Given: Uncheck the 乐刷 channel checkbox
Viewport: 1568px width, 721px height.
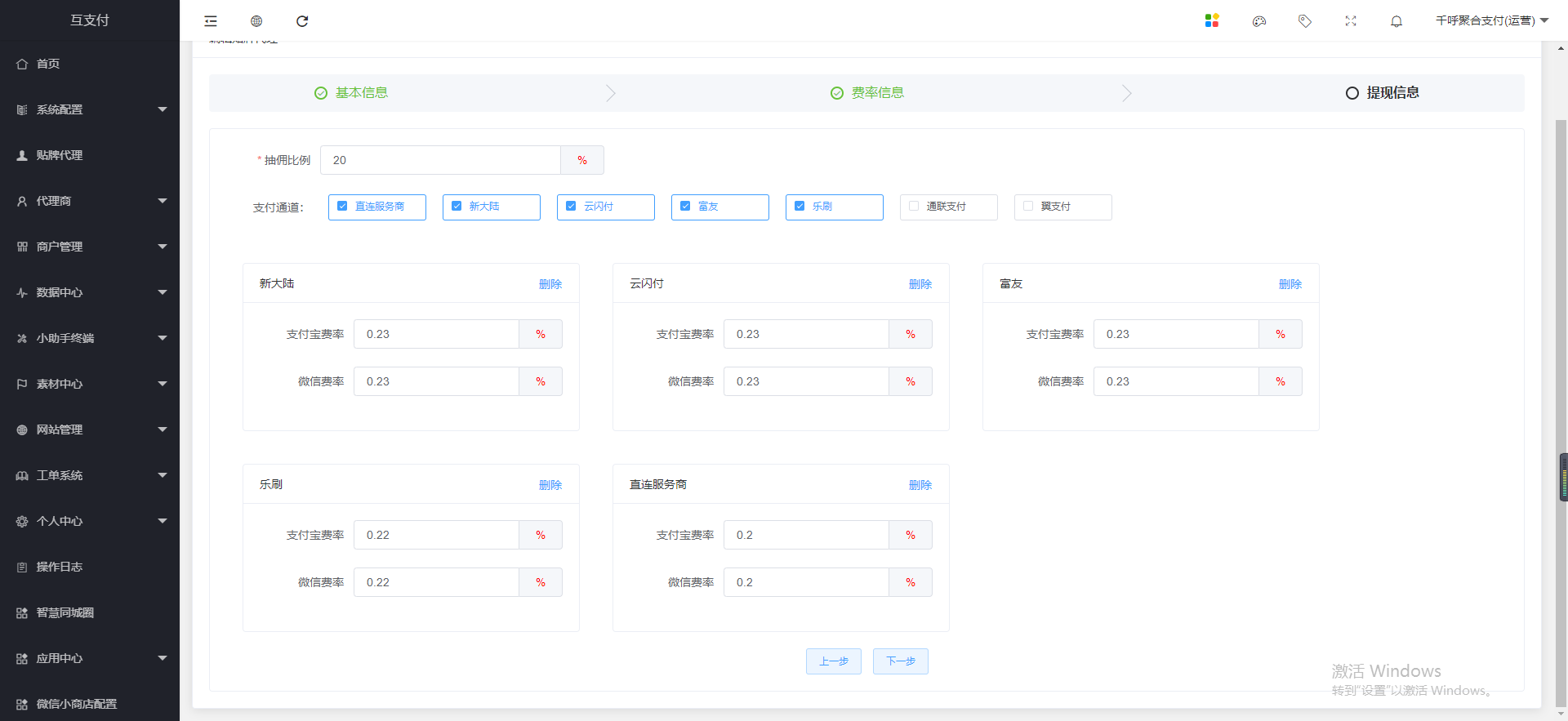Looking at the screenshot, I should tap(800, 206).
